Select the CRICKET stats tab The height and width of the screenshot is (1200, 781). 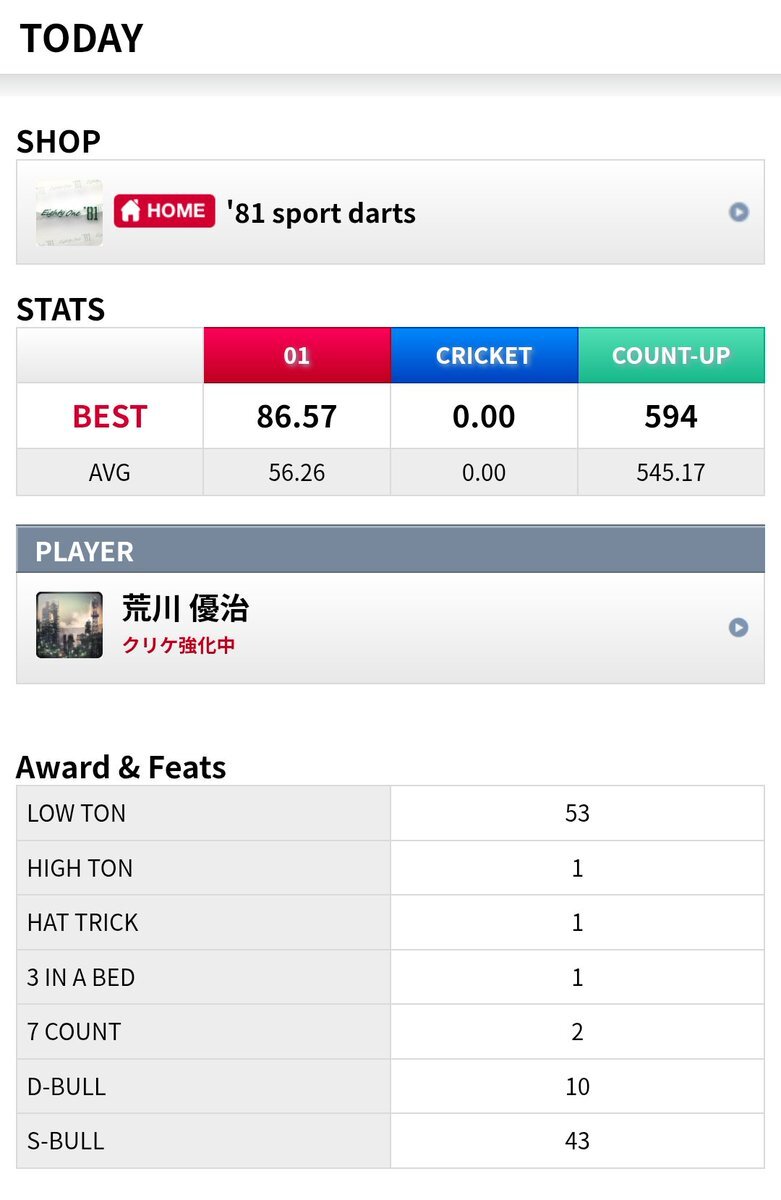point(484,355)
